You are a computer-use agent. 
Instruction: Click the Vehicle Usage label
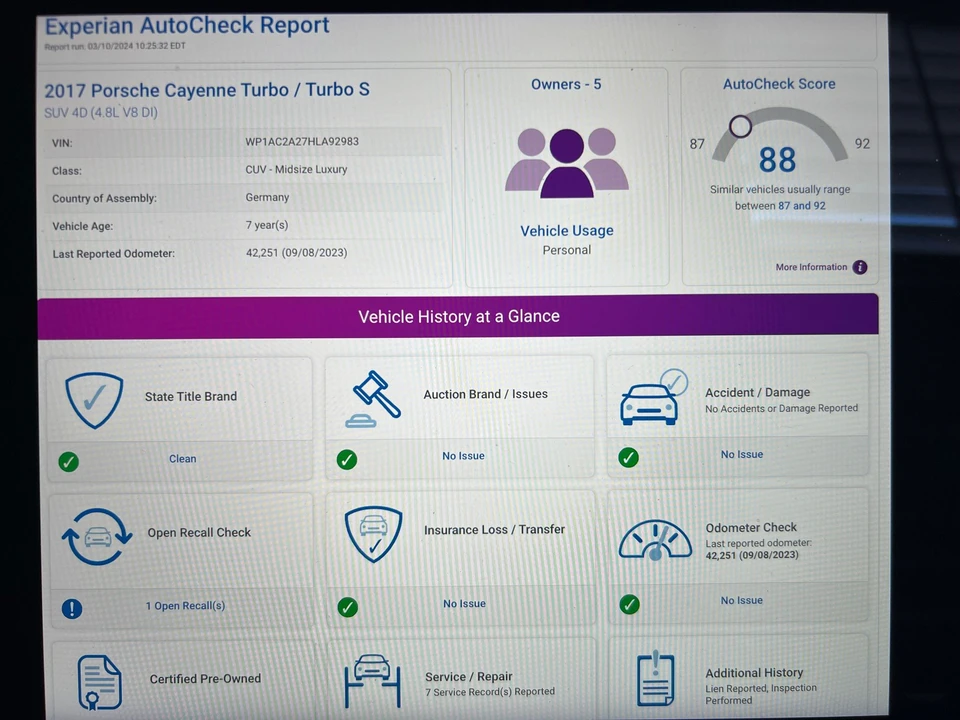[x=567, y=231]
